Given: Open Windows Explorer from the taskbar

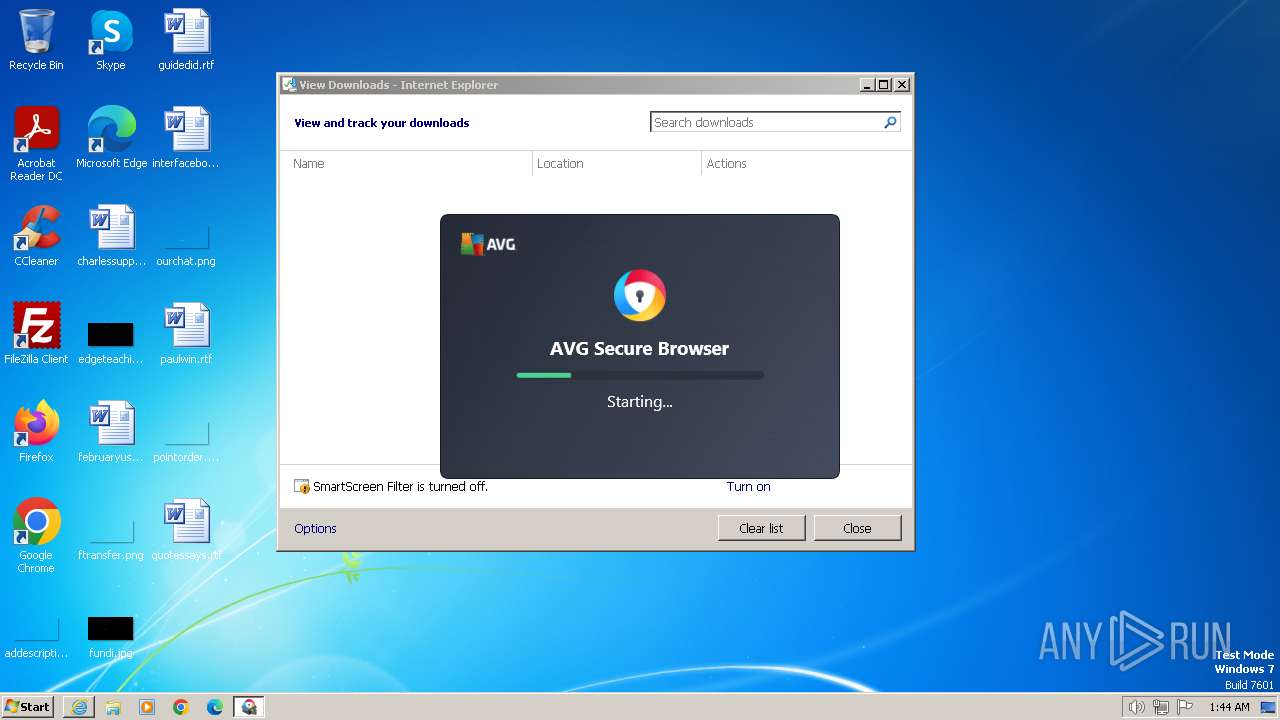Looking at the screenshot, I should click(x=113, y=707).
